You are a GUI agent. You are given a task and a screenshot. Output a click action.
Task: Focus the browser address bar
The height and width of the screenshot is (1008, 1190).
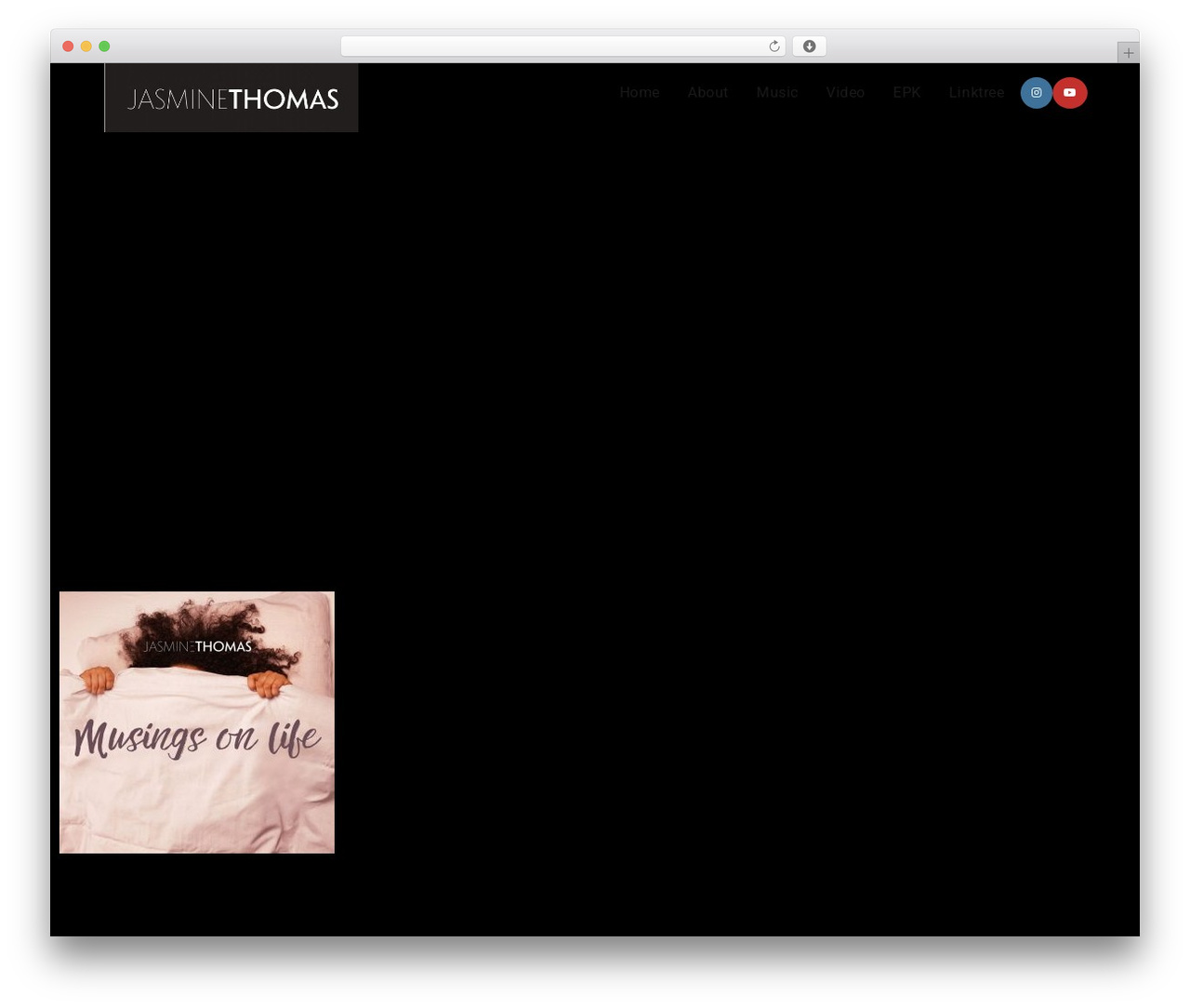(x=563, y=46)
